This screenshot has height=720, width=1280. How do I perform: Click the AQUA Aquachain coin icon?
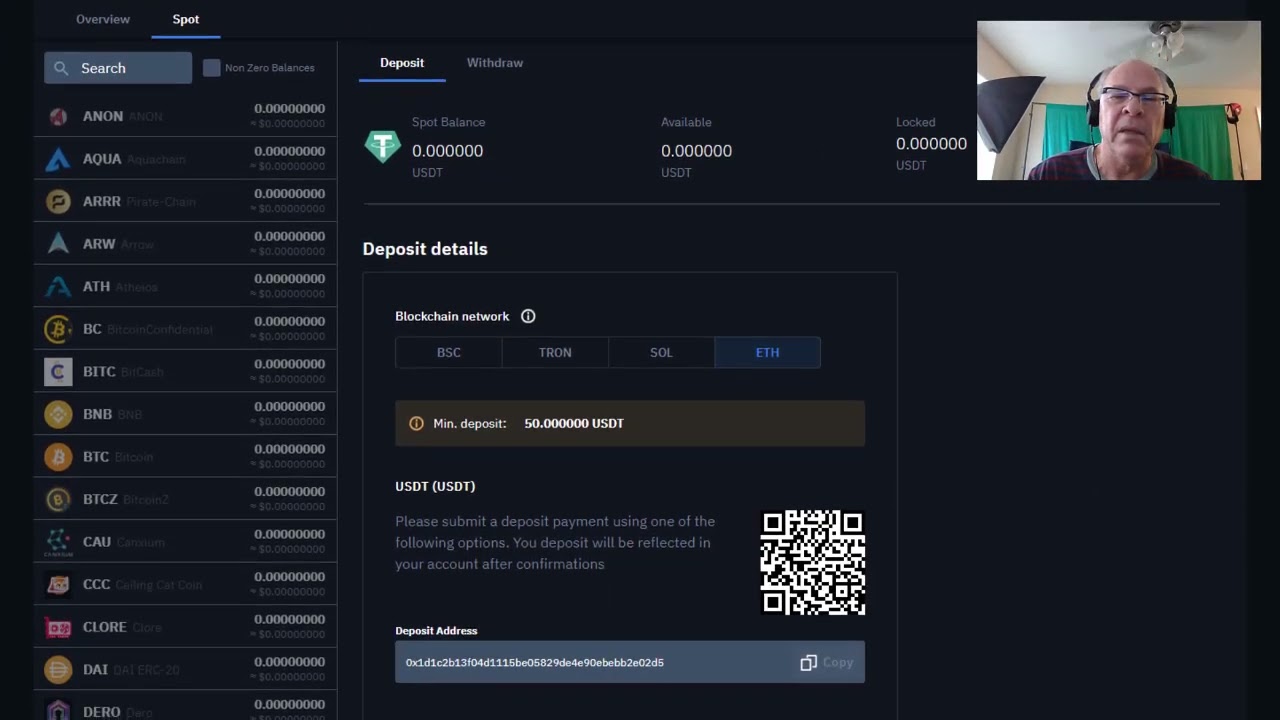pos(58,159)
